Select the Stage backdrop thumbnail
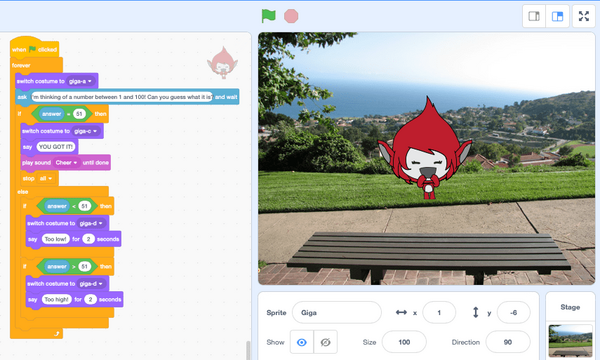Image resolution: width=600 pixels, height=360 pixels. pyautogui.click(x=570, y=340)
